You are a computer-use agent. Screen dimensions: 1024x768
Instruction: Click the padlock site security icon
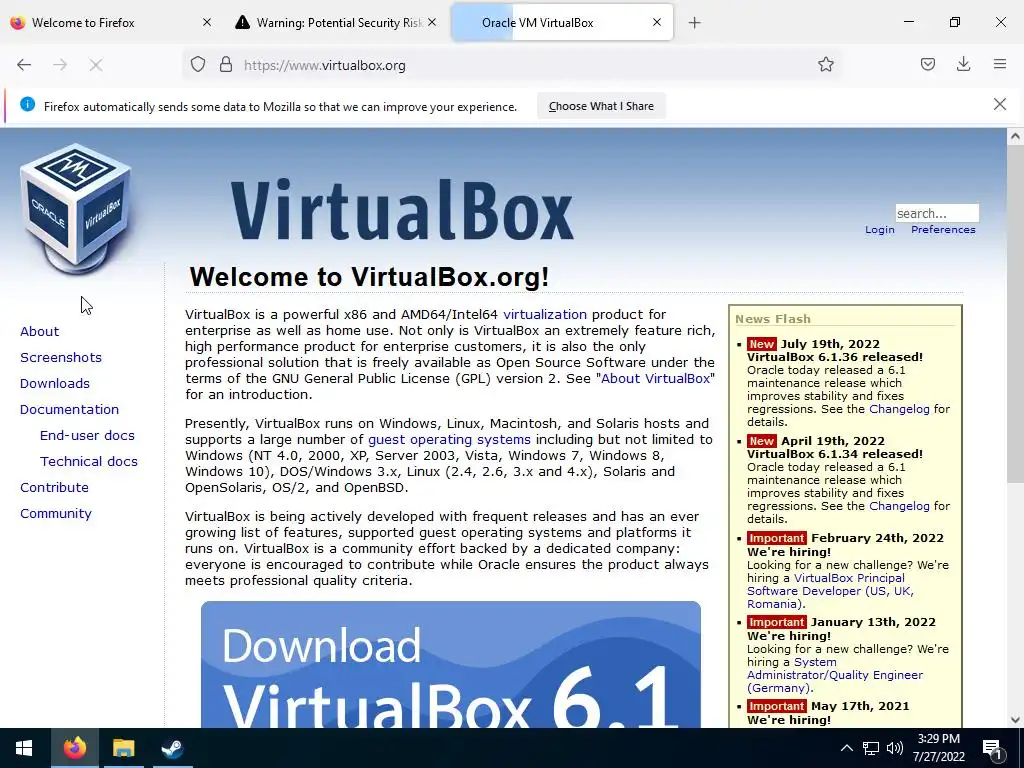coord(226,65)
